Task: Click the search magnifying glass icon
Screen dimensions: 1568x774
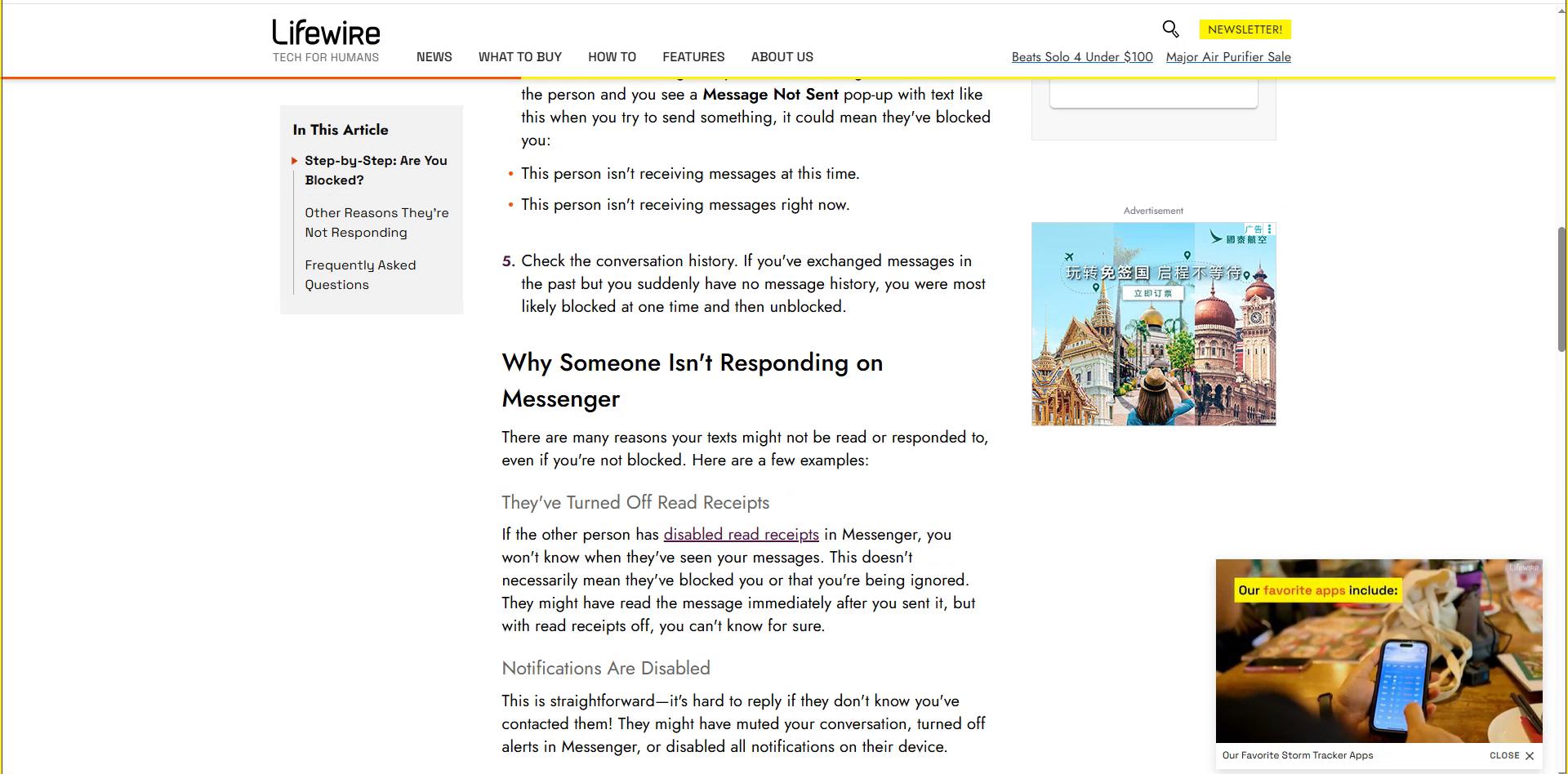Action: [x=1170, y=29]
